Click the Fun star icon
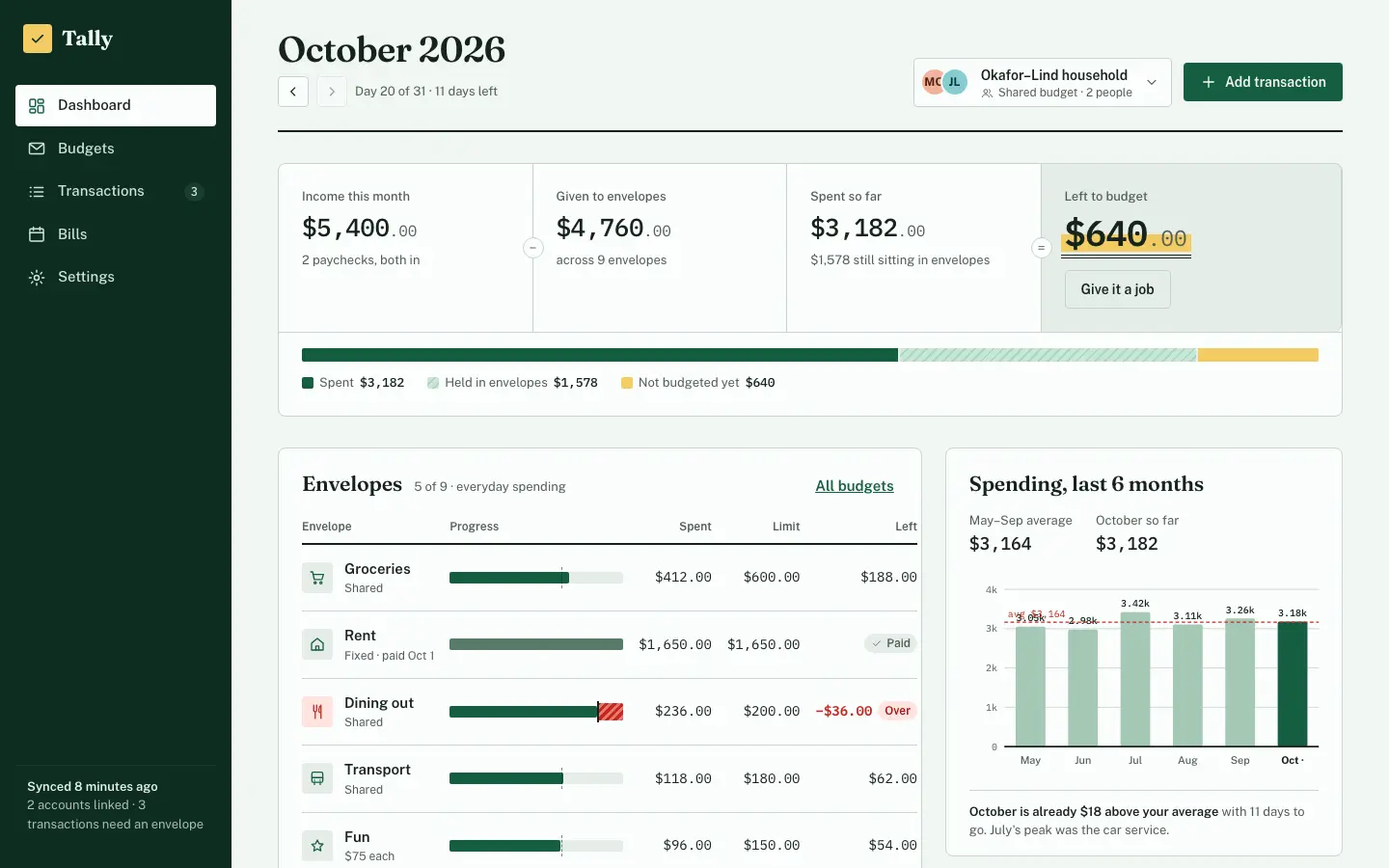This screenshot has height=868, width=1389. point(317,846)
